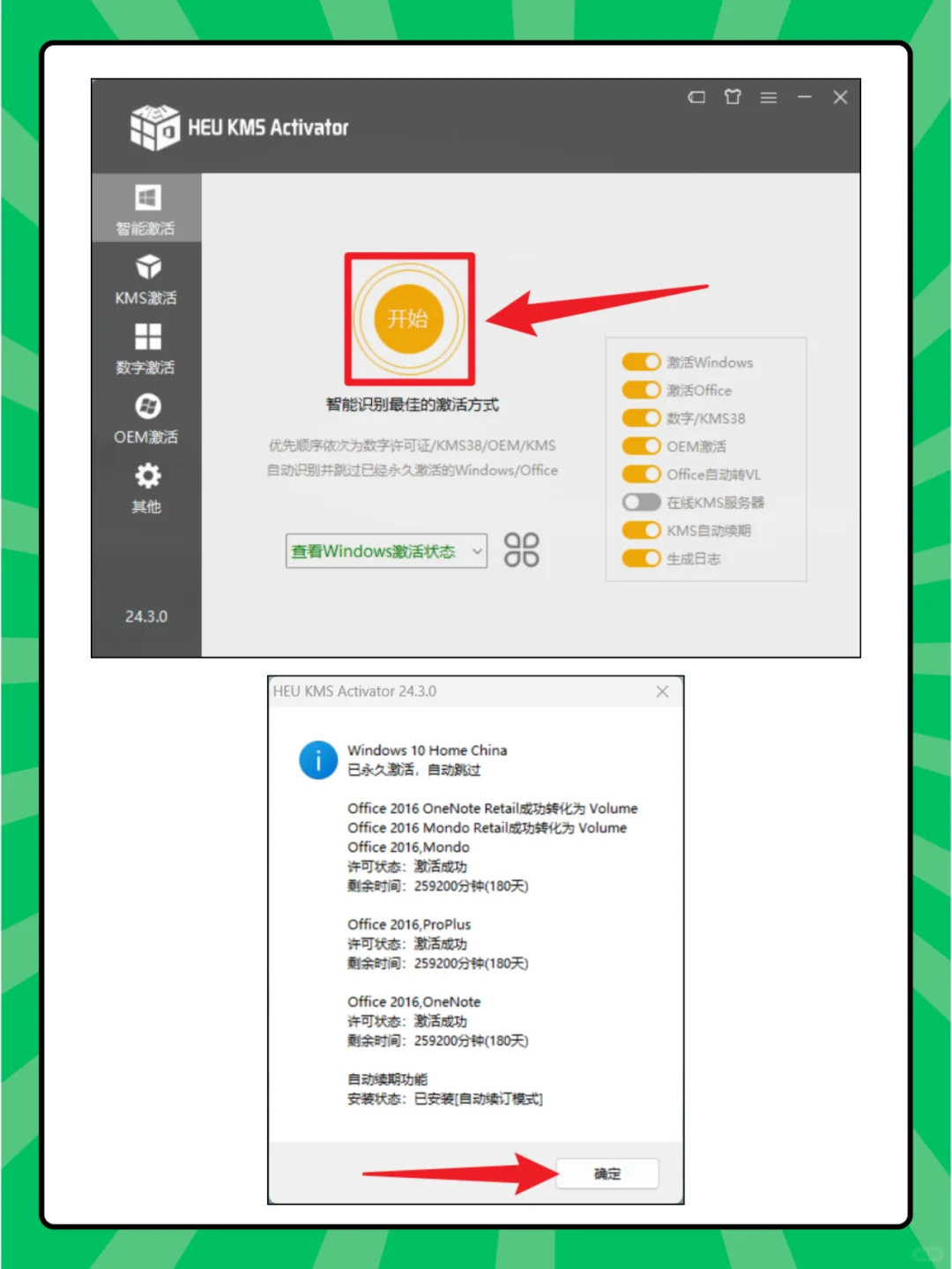The image size is (952, 1269).
Task: Click the 24.3.0 version label
Action: (x=146, y=616)
